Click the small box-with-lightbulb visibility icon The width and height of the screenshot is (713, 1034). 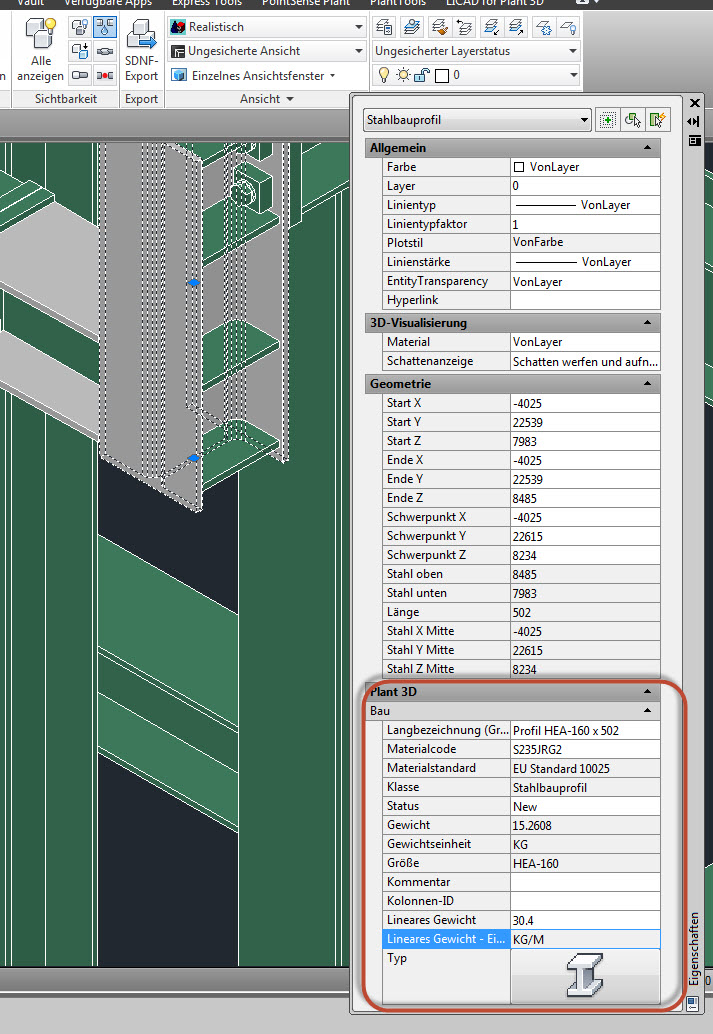tap(80, 27)
